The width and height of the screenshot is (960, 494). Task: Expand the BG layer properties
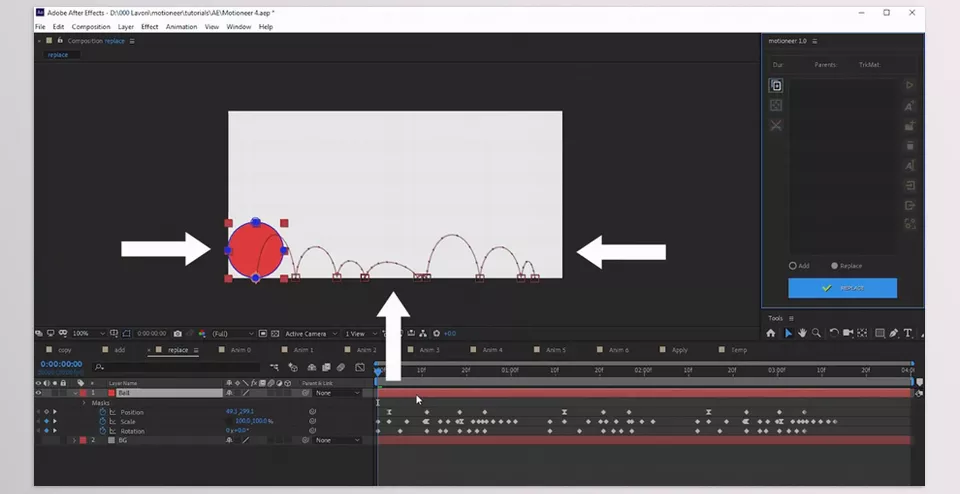[73, 440]
